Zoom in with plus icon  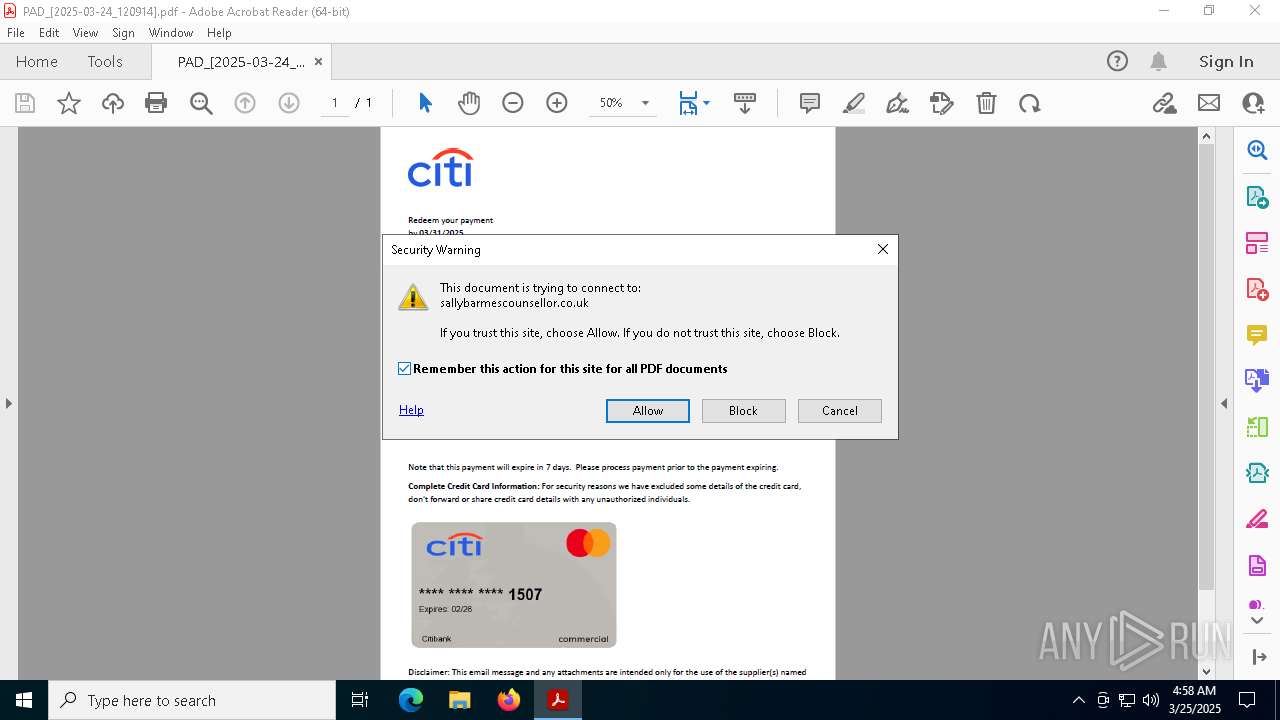click(x=557, y=103)
